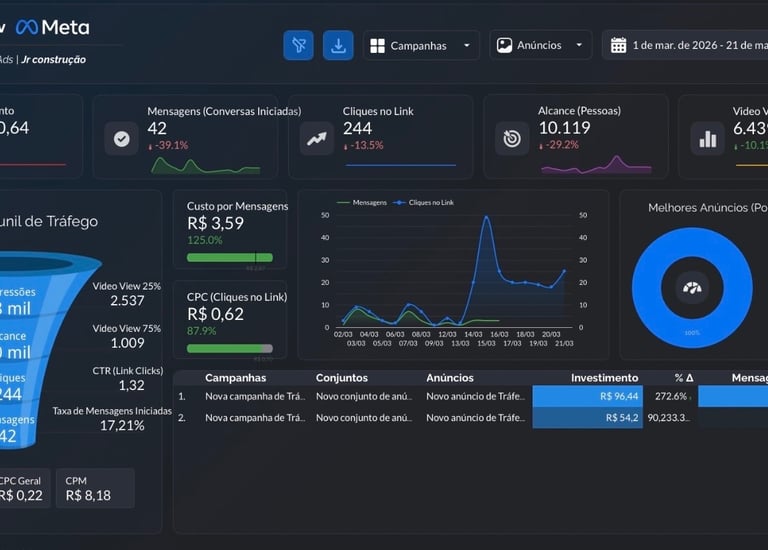Click the checkmark icon beside Mensagens
This screenshot has width=768, height=550.
coord(121,139)
